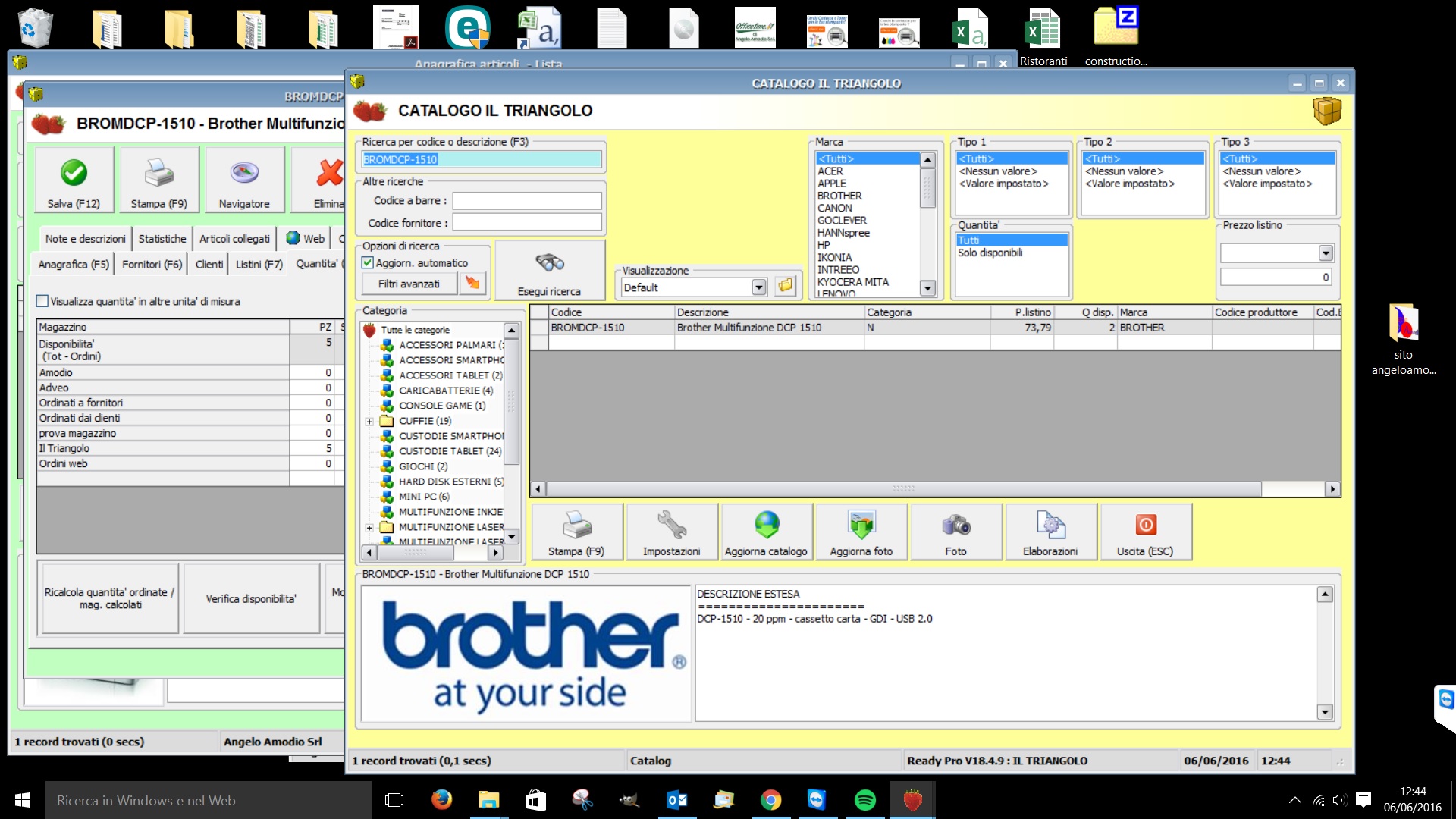
Task: Toggle Visualizza quantita' in altre unita' checkbox
Action: coord(42,301)
